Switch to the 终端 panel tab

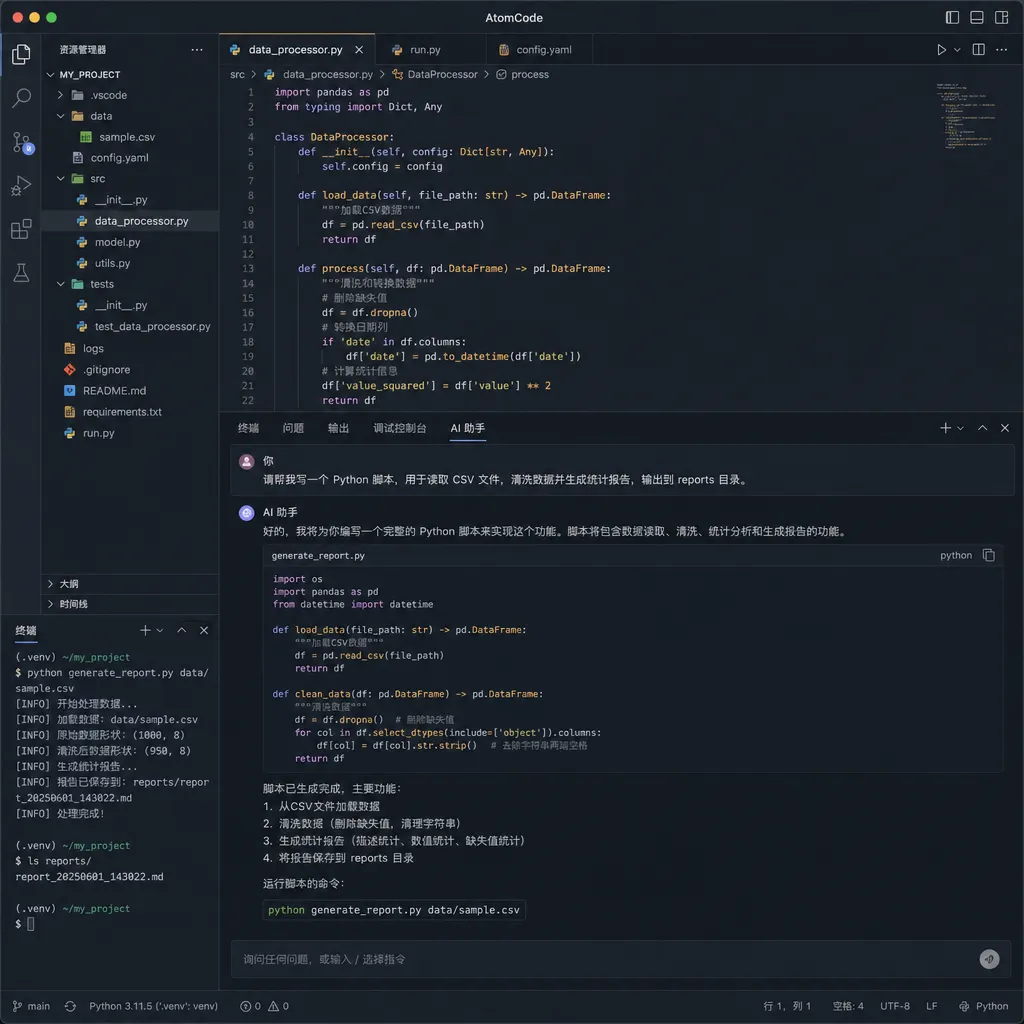pos(248,428)
